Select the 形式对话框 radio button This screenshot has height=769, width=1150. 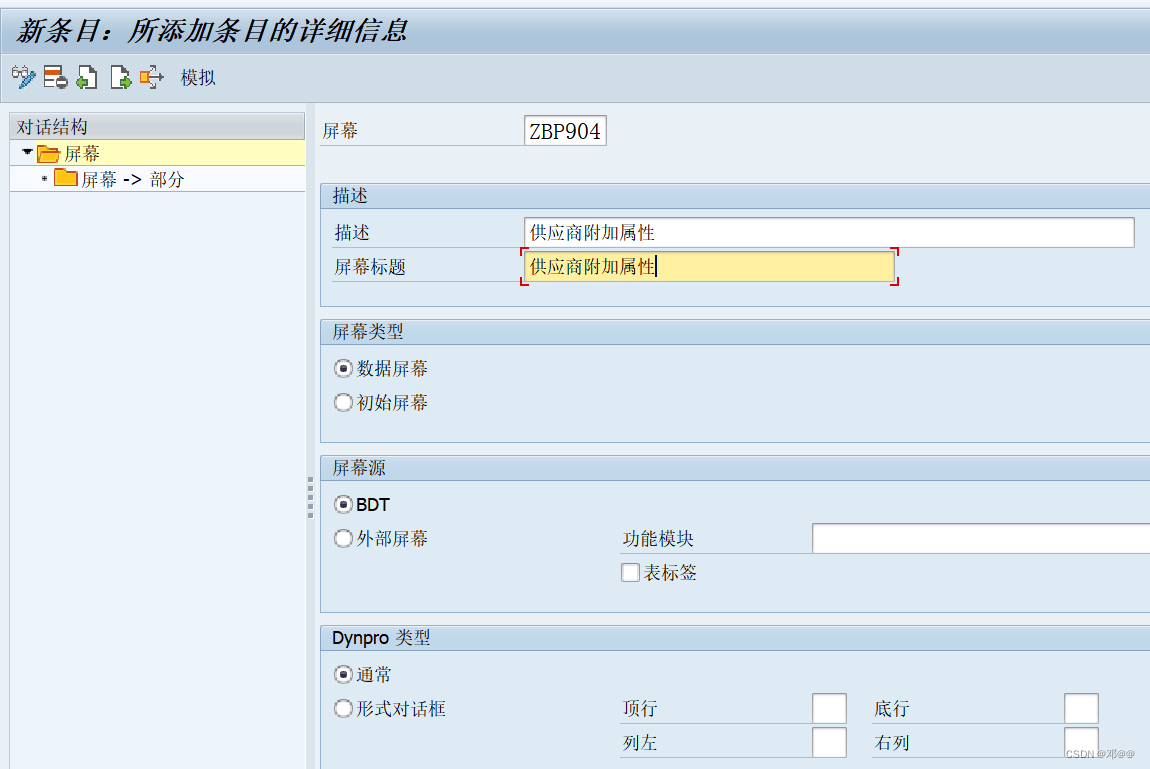pos(343,709)
